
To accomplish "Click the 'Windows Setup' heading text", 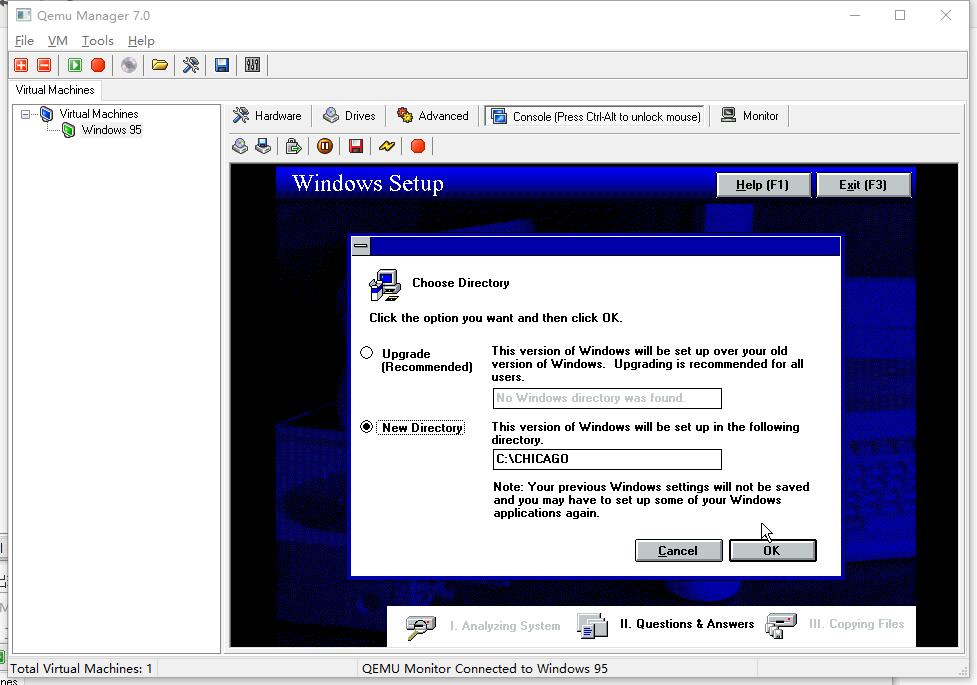I will click(x=368, y=183).
